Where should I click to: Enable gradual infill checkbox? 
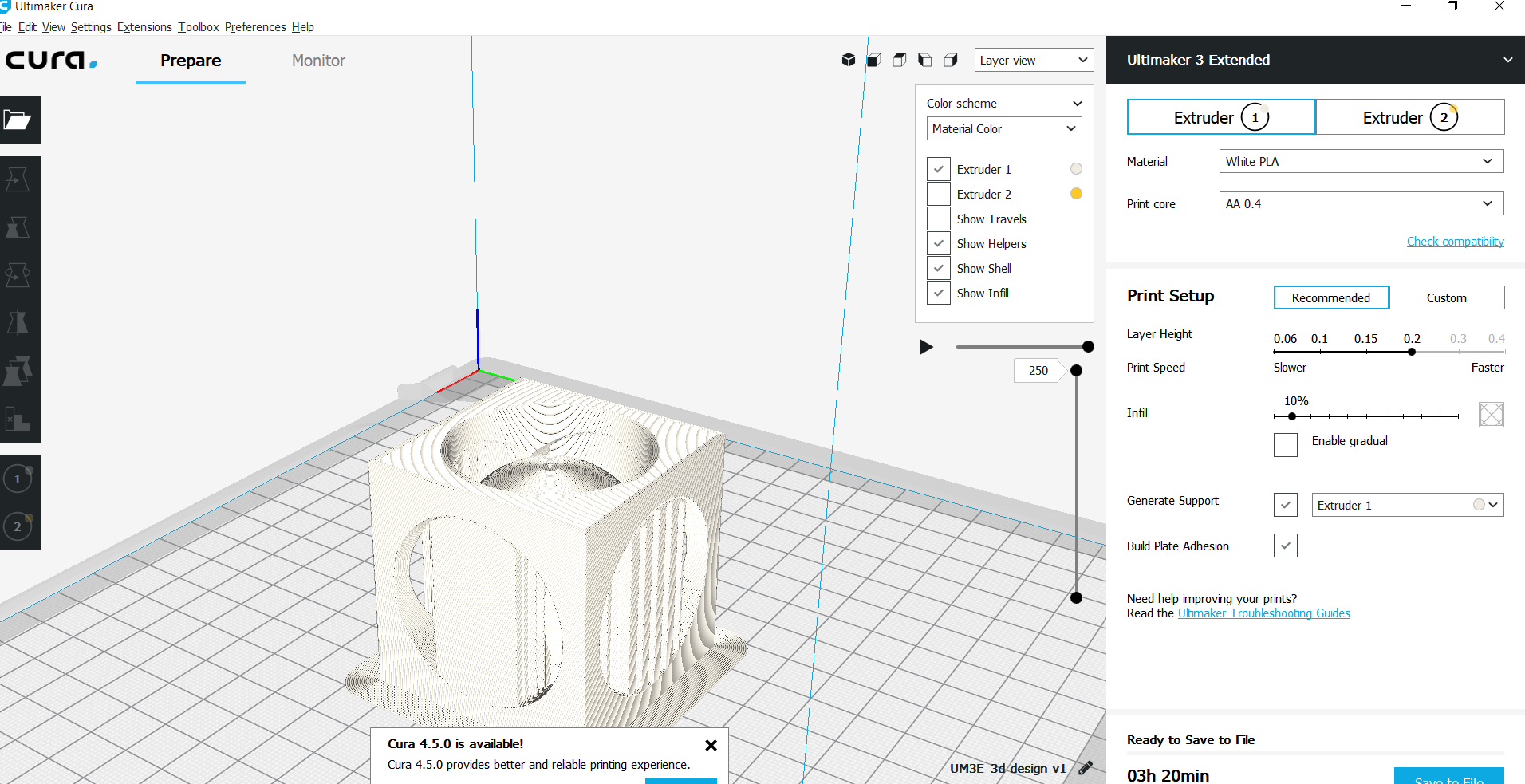(x=1286, y=444)
